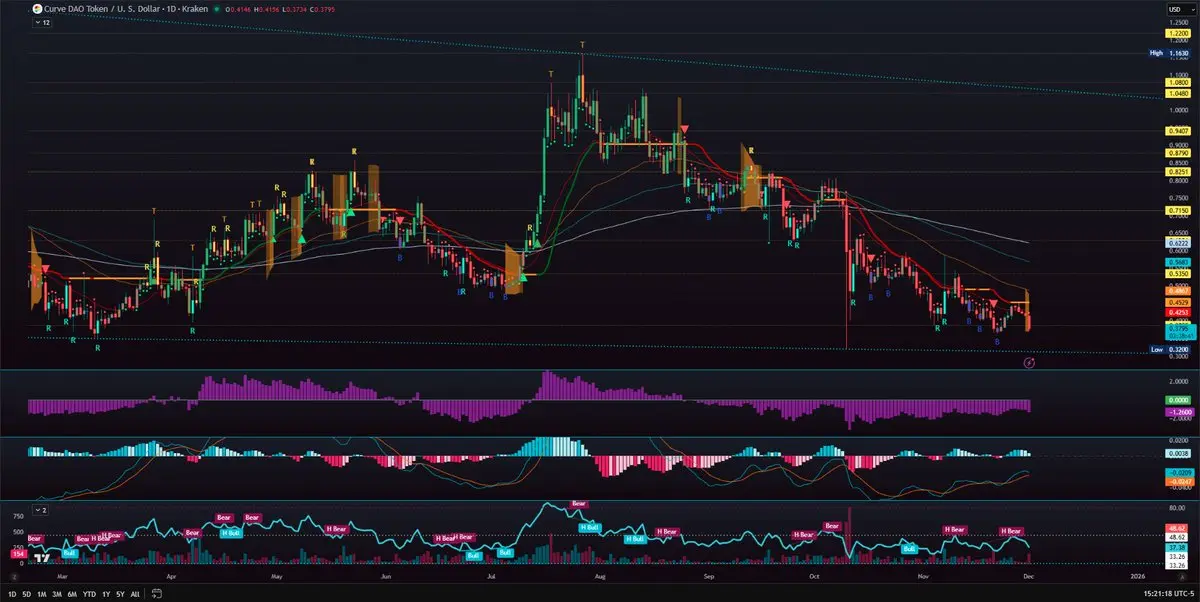Click the H Bull tag below the RSI peak
This screenshot has height=602, width=1200.
pyautogui.click(x=591, y=527)
